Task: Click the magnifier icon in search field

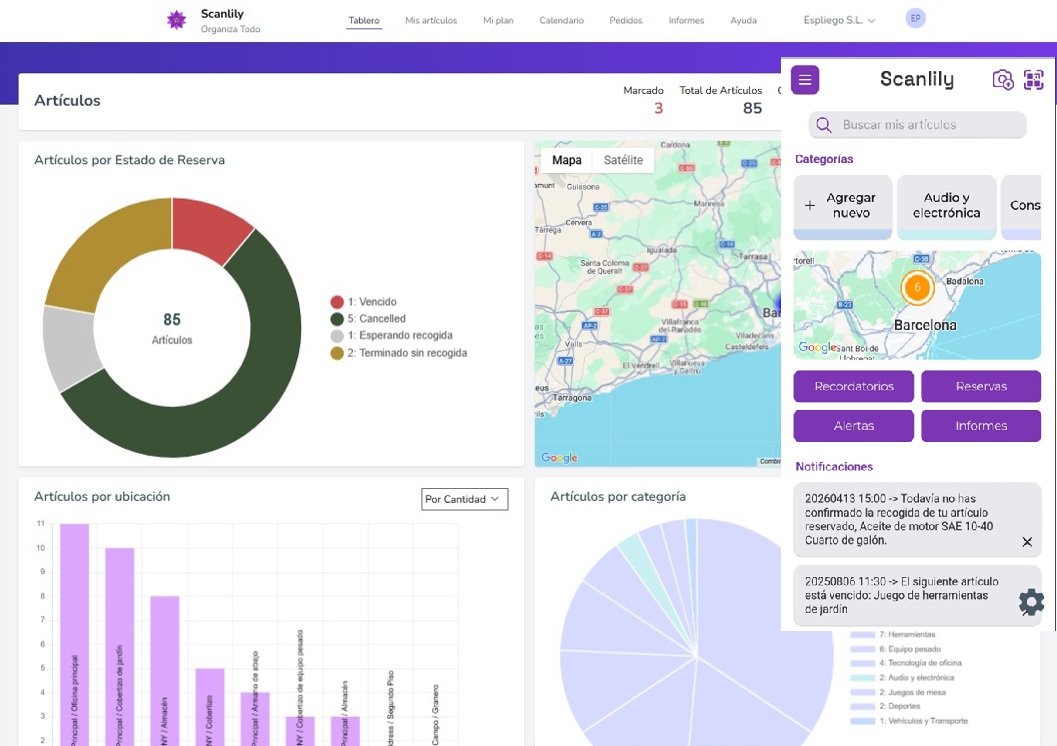Action: [823, 125]
